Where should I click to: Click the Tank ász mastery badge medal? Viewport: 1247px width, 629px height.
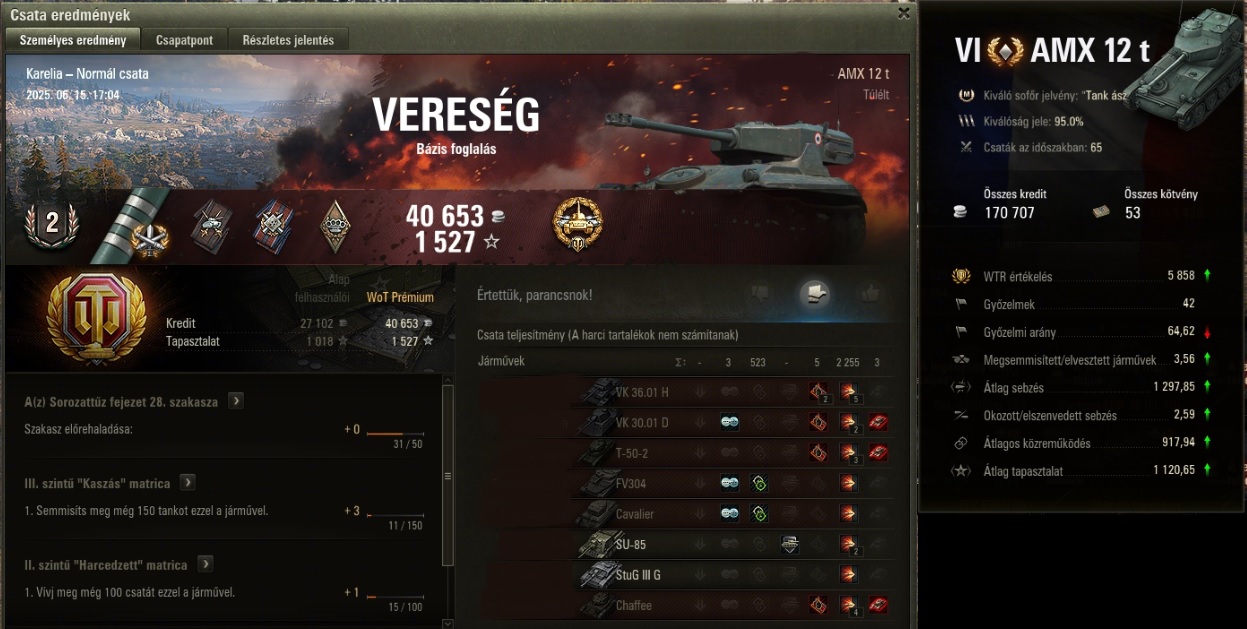(x=578, y=226)
